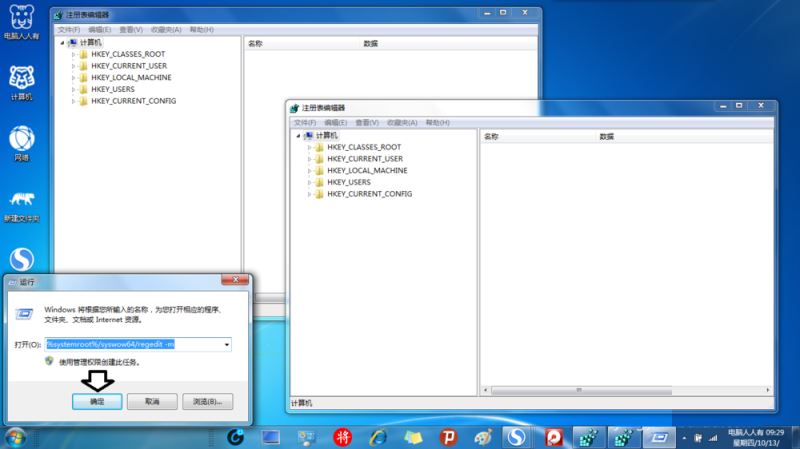Image resolution: width=800 pixels, height=449 pixels.
Task: Expand HKEY_CLASSES_ROOT in the front registry window
Action: pos(309,147)
